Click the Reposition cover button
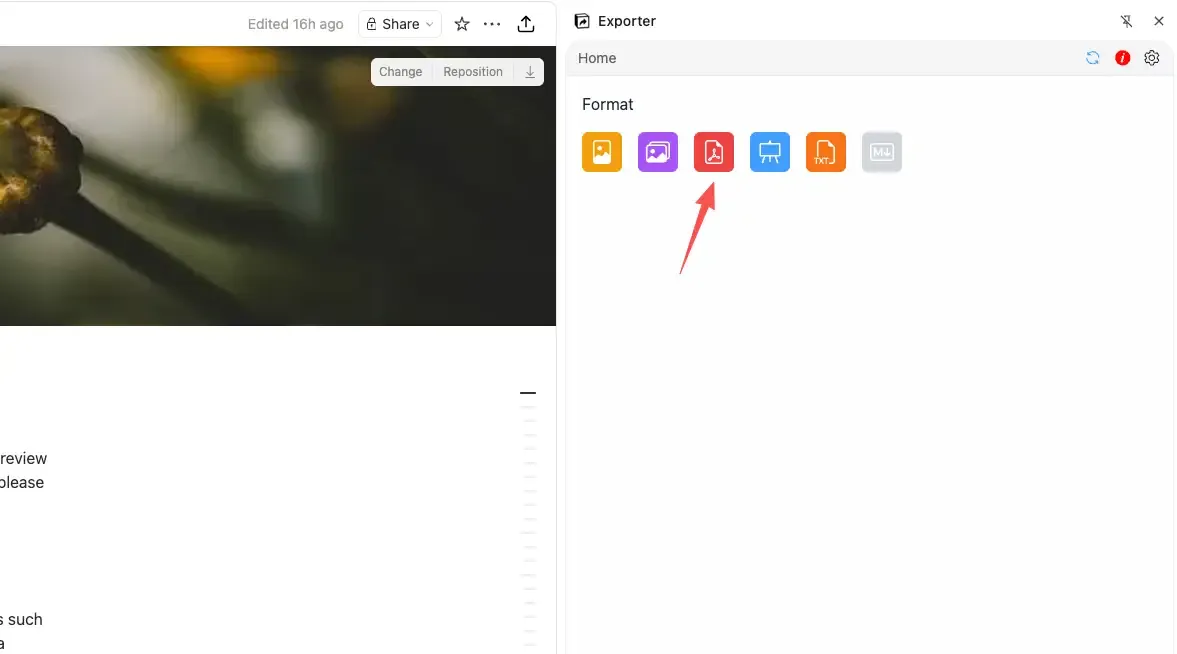 click(472, 71)
